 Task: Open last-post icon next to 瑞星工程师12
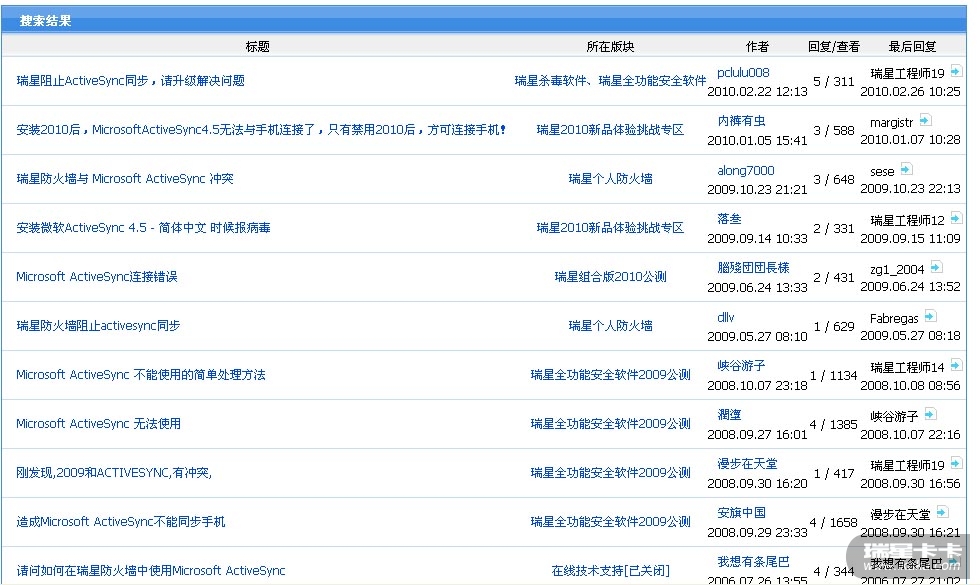point(956,218)
